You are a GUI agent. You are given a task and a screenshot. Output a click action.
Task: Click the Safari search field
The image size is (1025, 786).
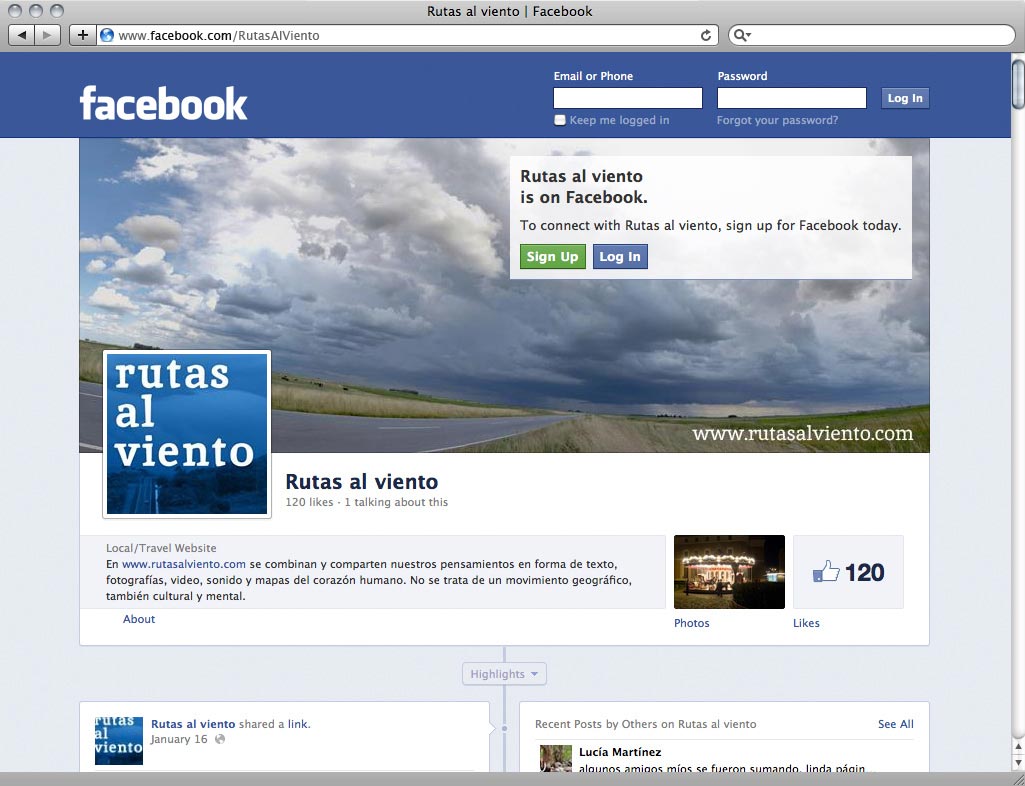point(872,35)
